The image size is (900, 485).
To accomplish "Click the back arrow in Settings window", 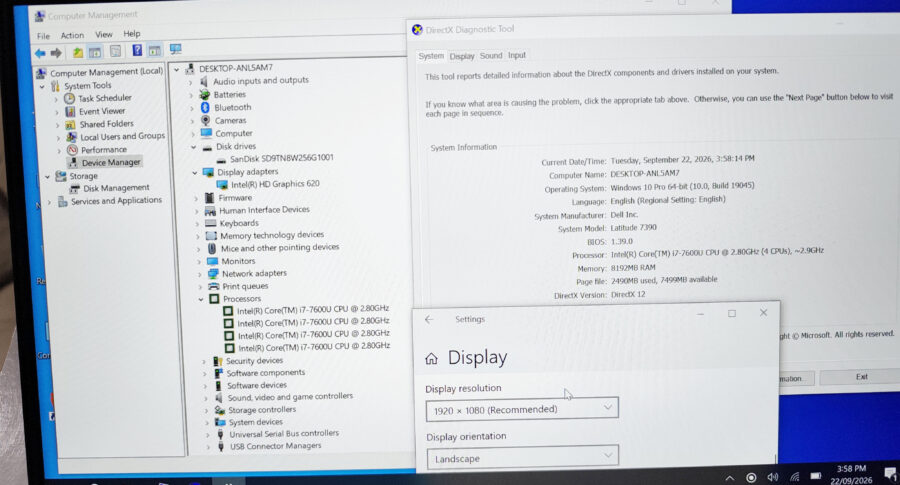I will [x=429, y=320].
